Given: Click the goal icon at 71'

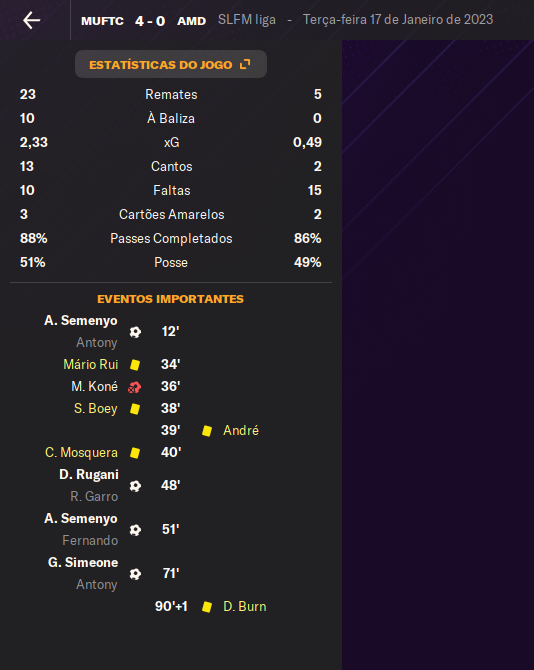Looking at the screenshot, I should pyautogui.click(x=135, y=574).
